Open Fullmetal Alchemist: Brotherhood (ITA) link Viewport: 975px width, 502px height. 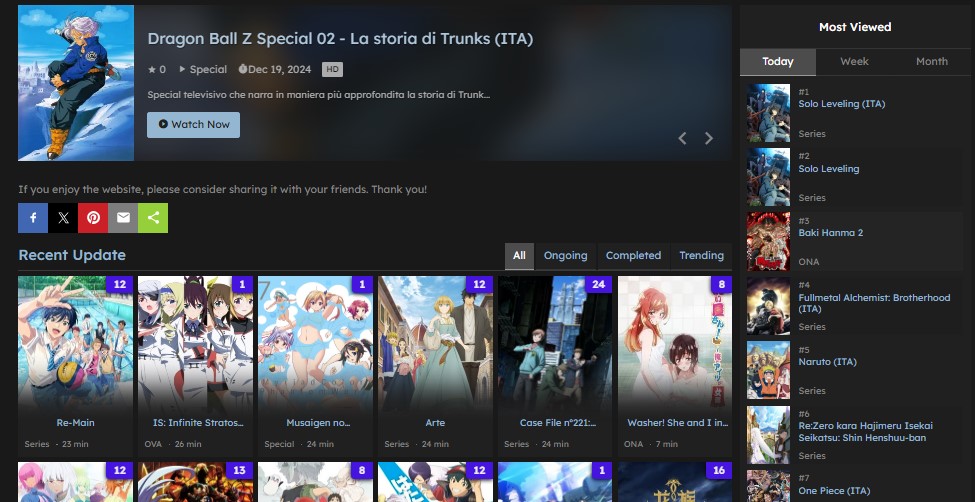(x=874, y=303)
